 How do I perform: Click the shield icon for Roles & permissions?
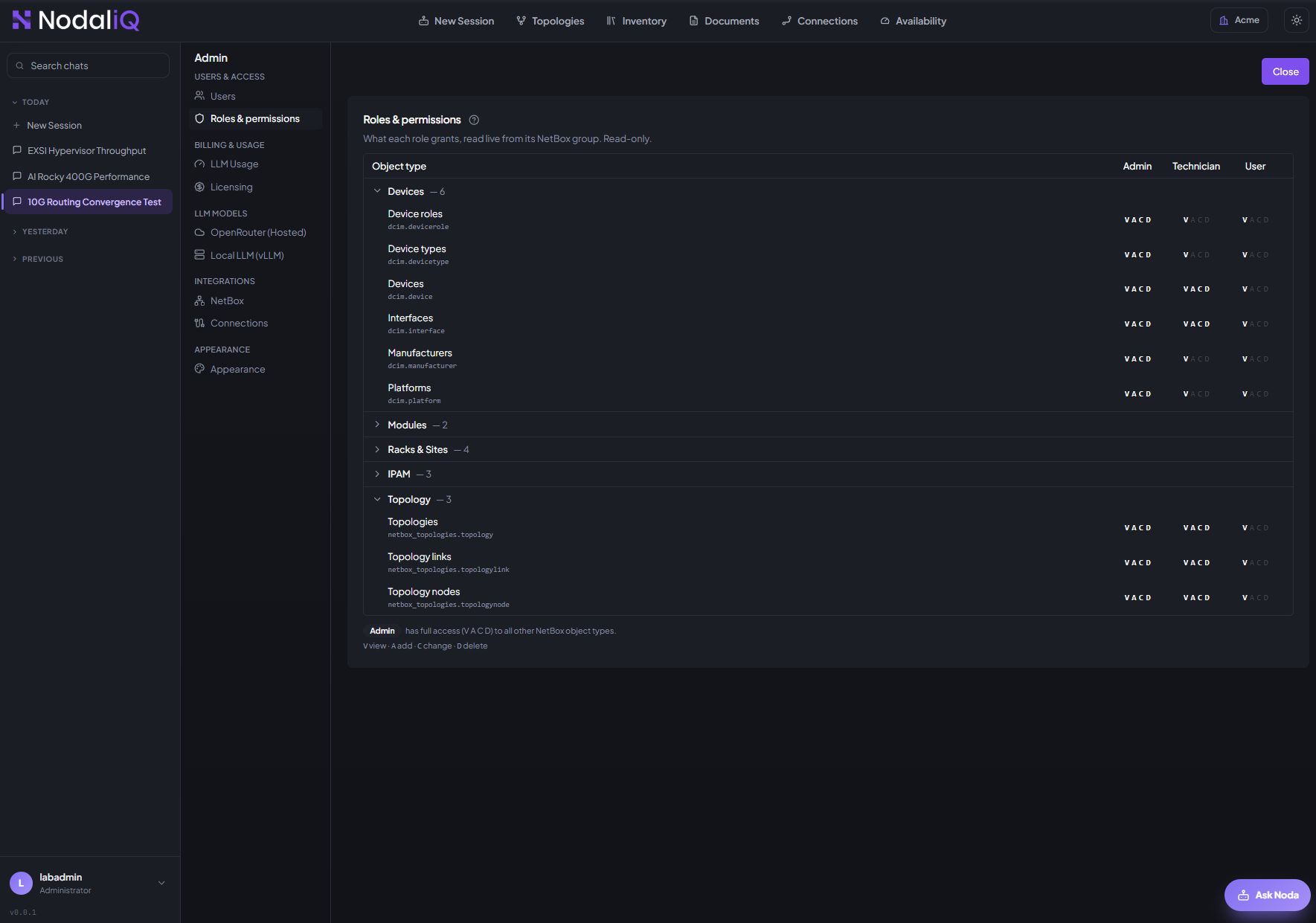pyautogui.click(x=199, y=118)
